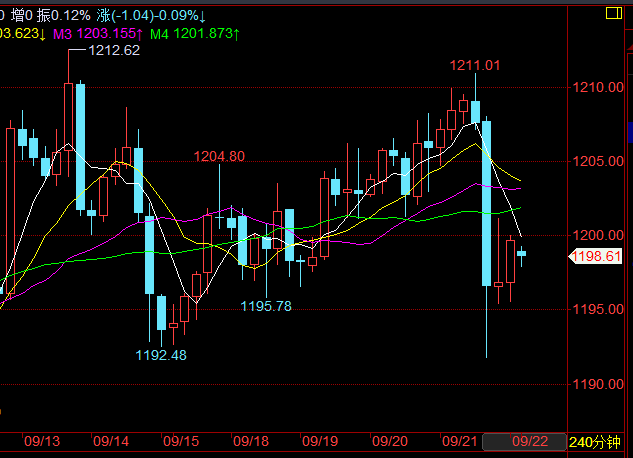Image resolution: width=633 pixels, height=458 pixels.
Task: Click the 1210.00 axis price level
Action: pyautogui.click(x=598, y=87)
